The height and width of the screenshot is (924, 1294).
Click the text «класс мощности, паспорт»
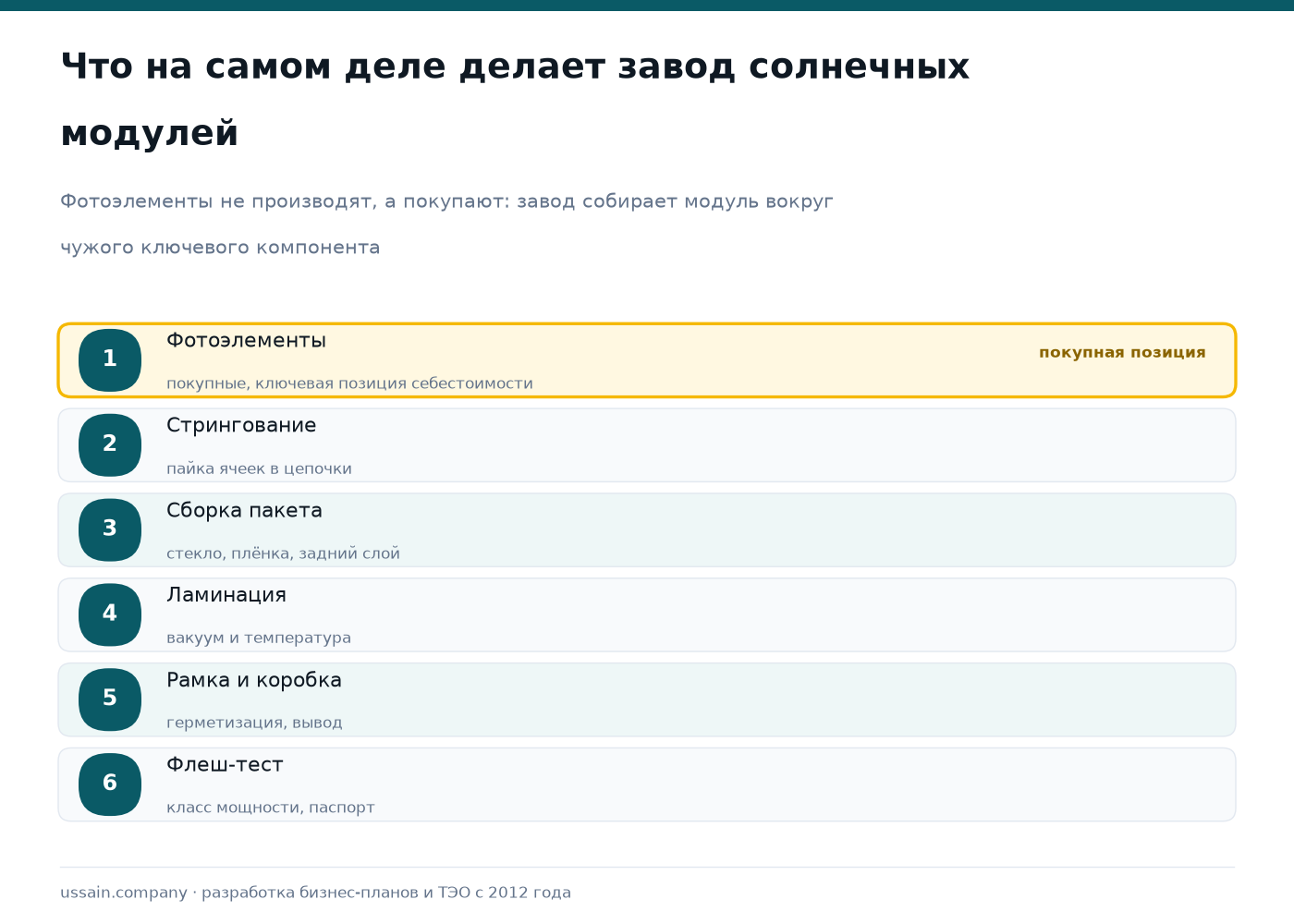click(x=270, y=808)
